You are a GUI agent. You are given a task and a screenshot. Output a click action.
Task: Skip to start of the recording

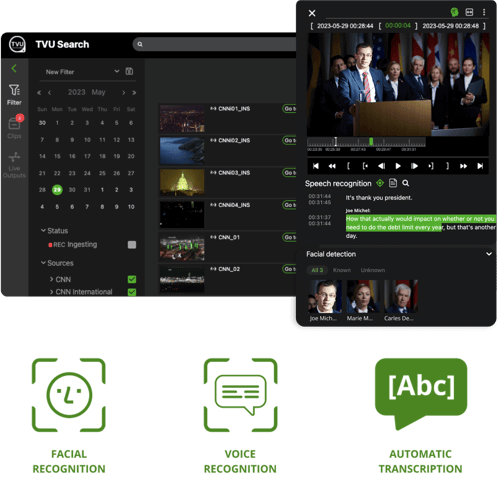click(x=316, y=166)
